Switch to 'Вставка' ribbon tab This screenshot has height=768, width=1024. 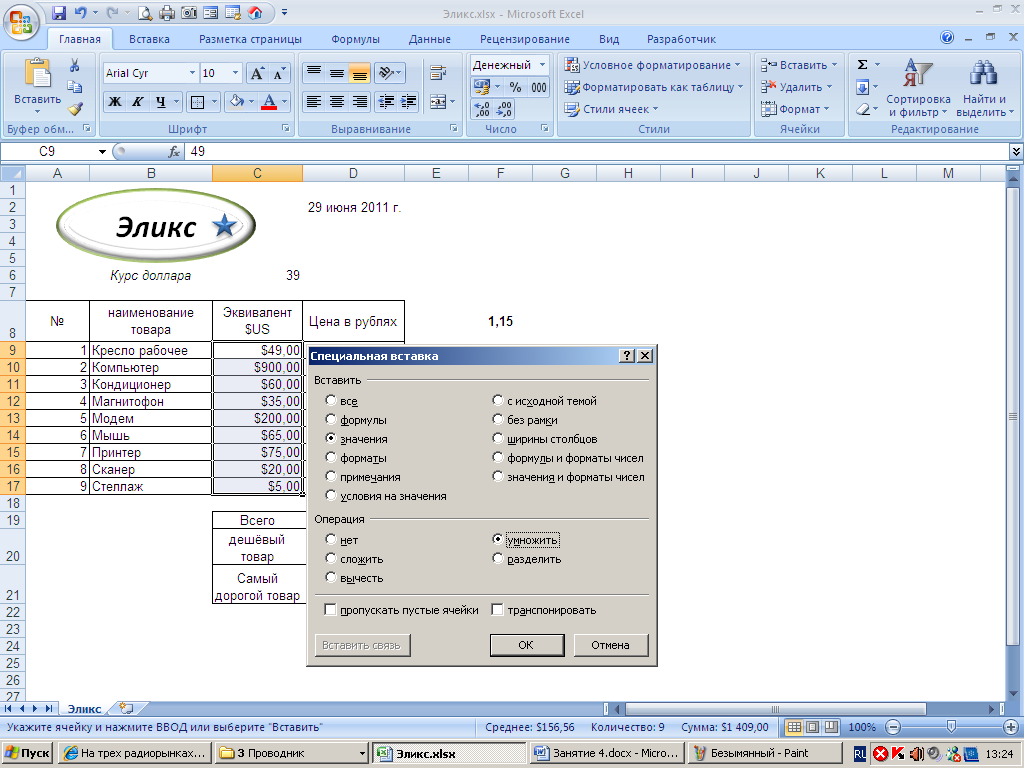pos(149,39)
